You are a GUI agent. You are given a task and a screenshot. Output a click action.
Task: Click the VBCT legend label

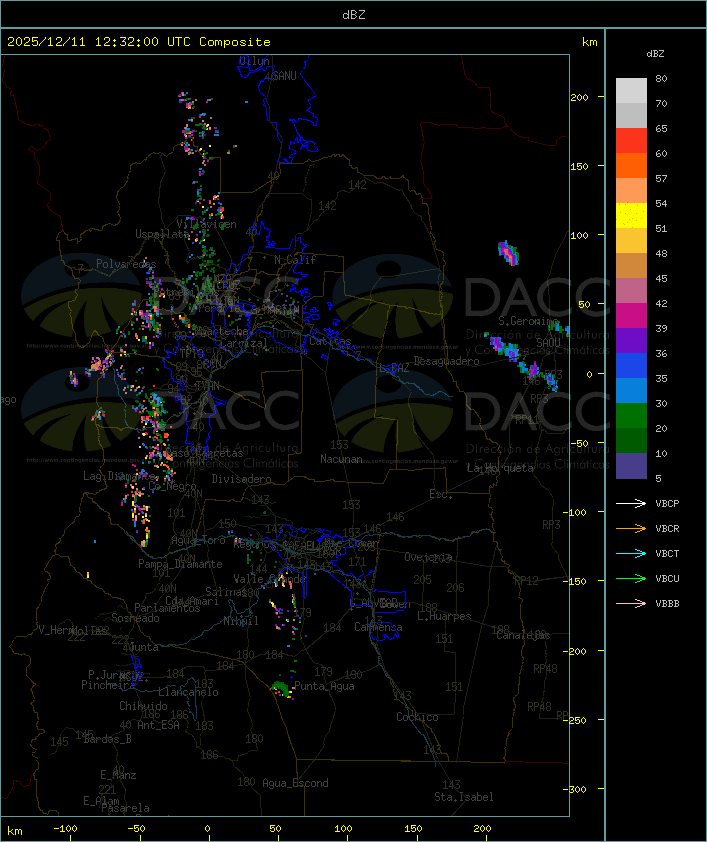667,553
